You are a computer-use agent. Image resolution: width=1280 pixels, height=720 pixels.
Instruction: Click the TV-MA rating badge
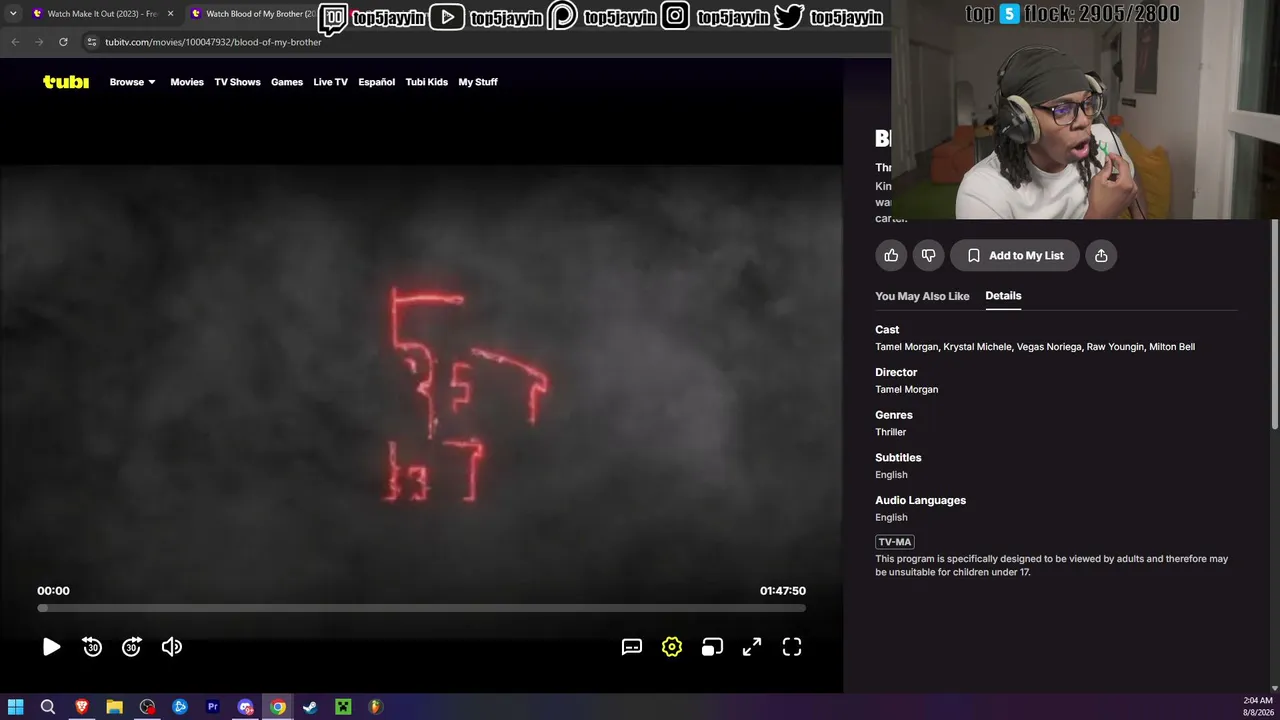[x=895, y=542]
